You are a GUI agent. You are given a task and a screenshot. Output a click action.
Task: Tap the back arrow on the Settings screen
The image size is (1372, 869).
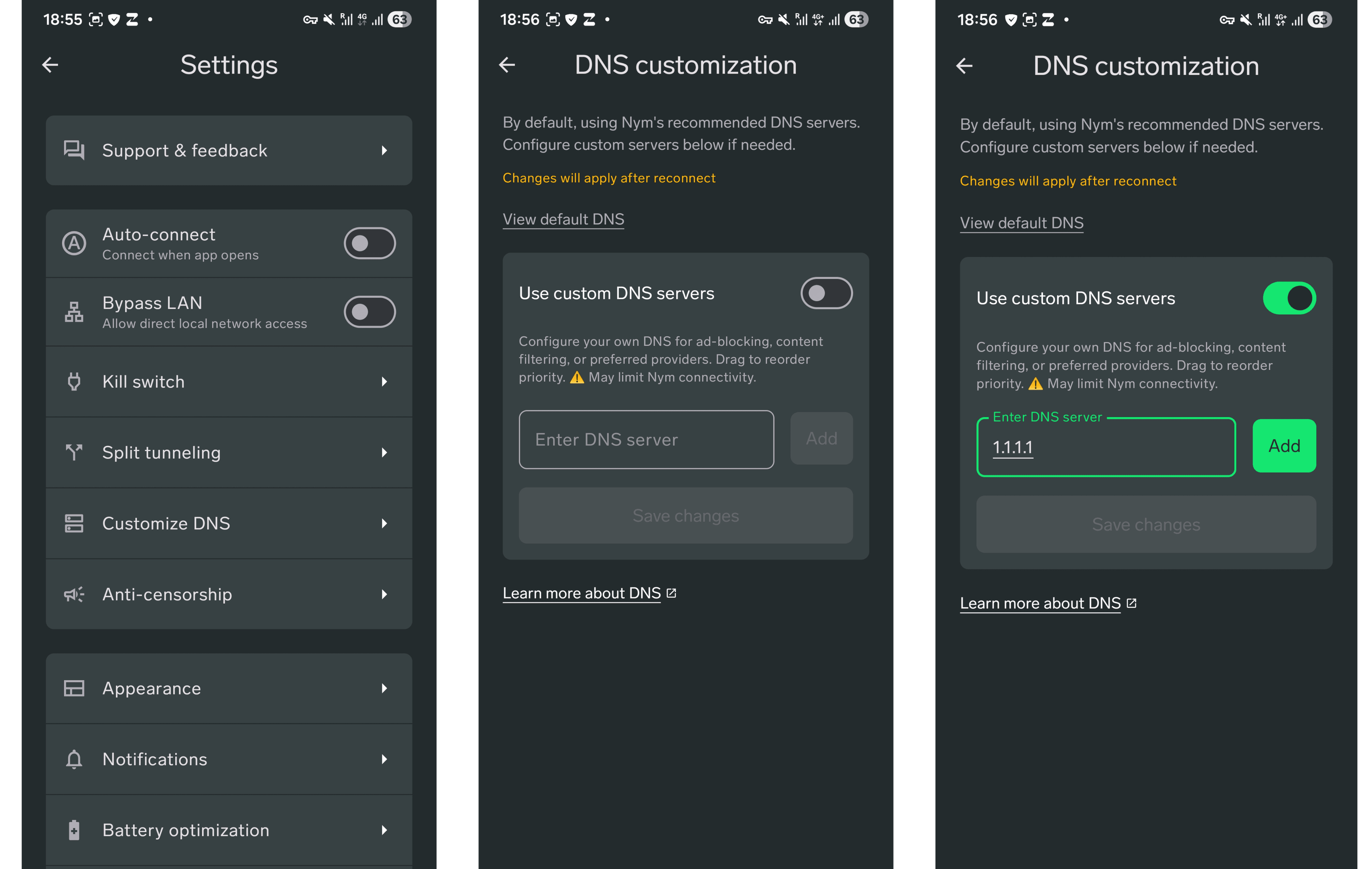(x=50, y=65)
